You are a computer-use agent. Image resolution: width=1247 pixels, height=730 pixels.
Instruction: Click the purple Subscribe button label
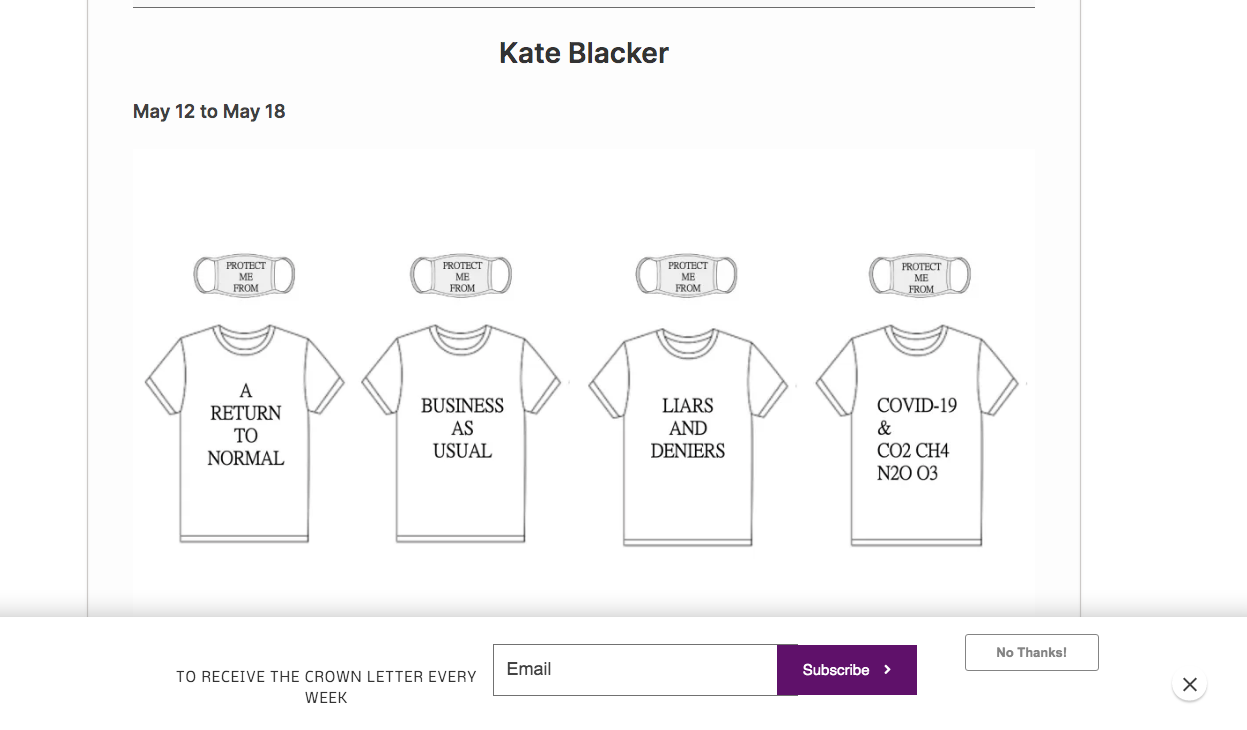point(836,670)
